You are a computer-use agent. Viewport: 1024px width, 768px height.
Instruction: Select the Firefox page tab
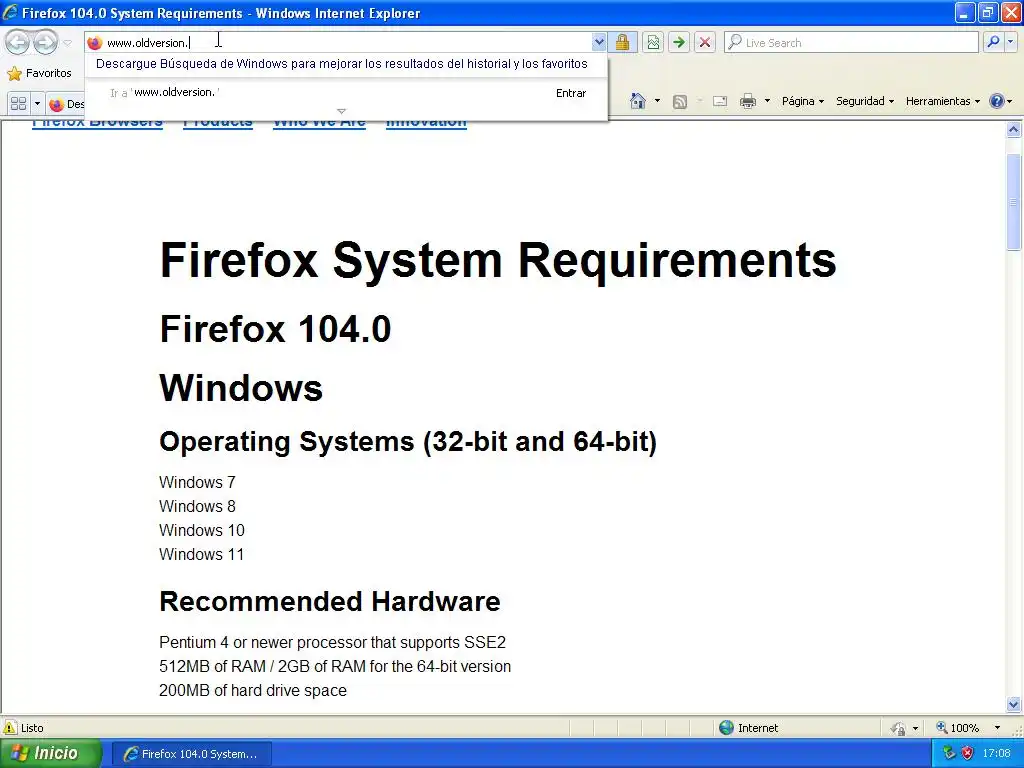66,104
